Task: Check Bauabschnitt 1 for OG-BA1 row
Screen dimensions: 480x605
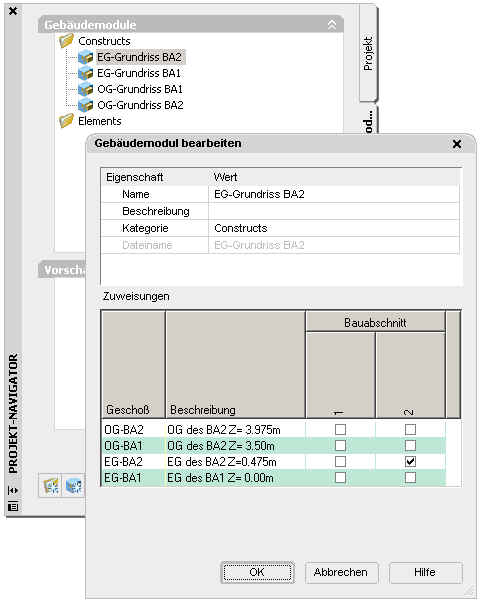Action: tap(340, 446)
